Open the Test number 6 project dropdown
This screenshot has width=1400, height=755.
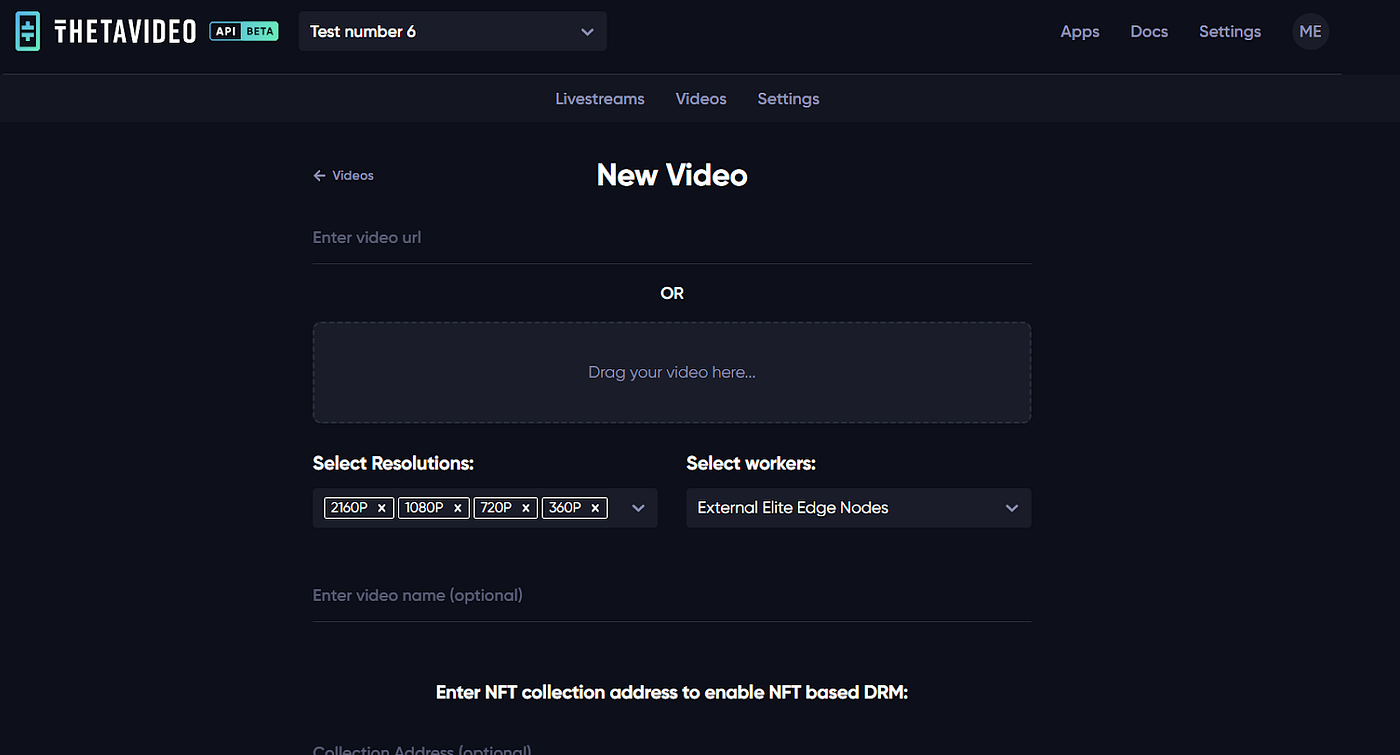452,31
